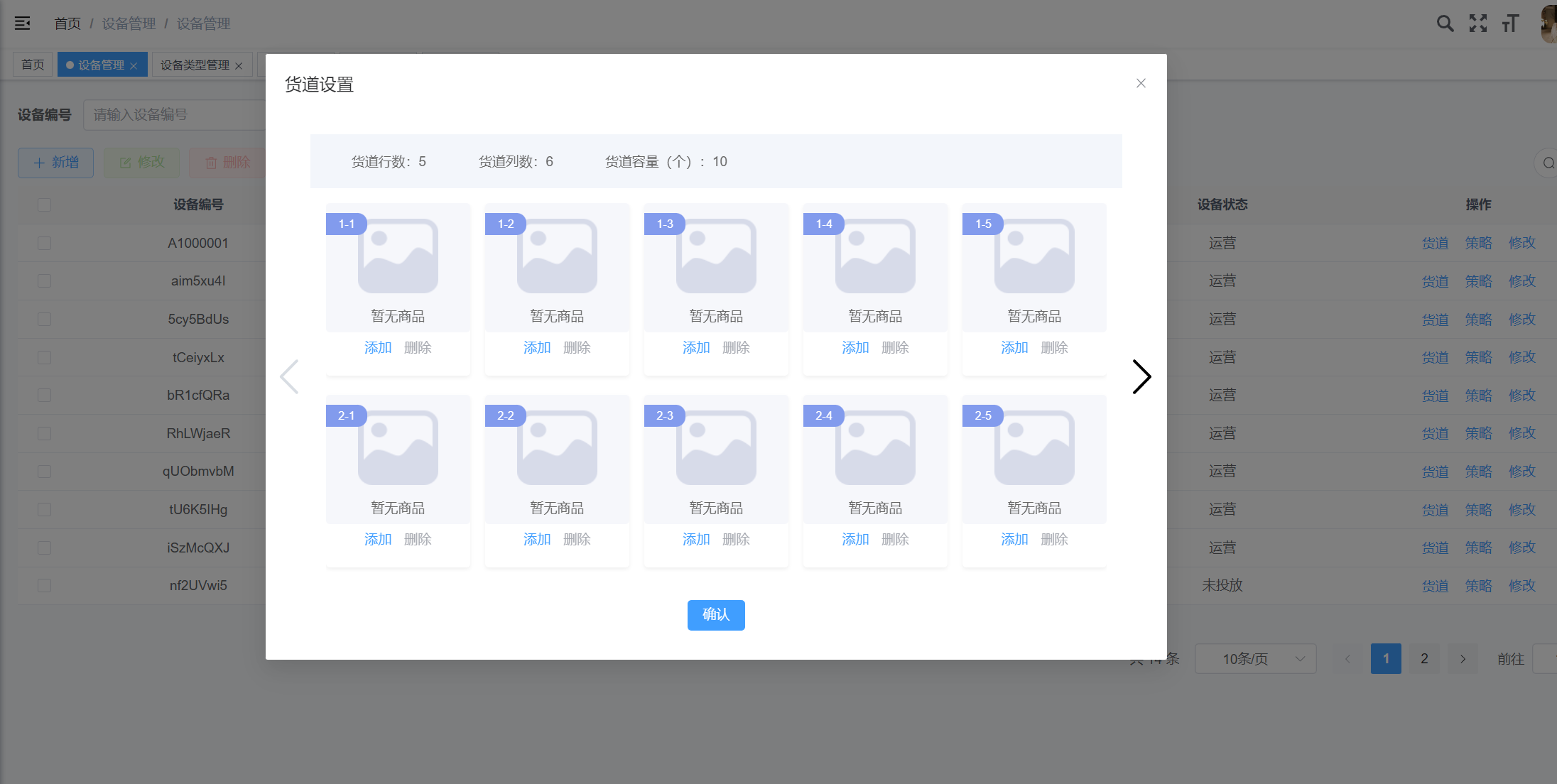Close the 设备类型管理 tab
Image resolution: width=1557 pixels, height=784 pixels.
pos(239,66)
